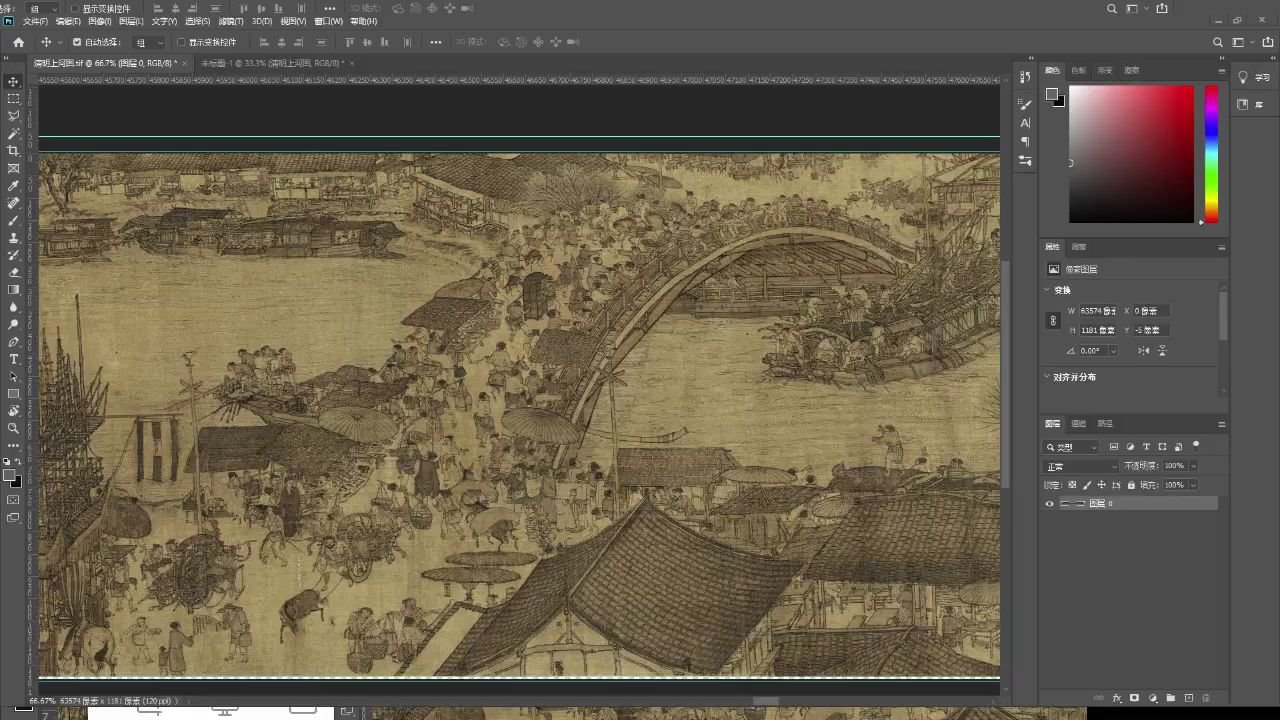Toggle lock position icon
Image resolution: width=1280 pixels, height=720 pixels.
[1101, 485]
